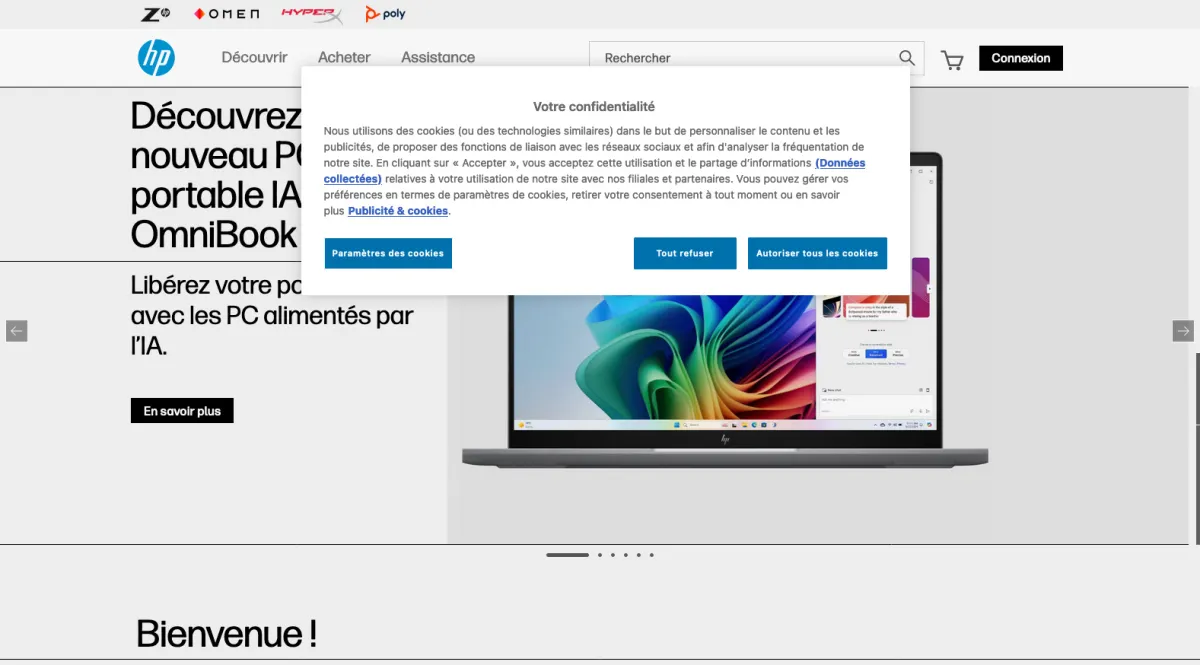
Task: Select the last carousel indicator dot
Action: [652, 555]
